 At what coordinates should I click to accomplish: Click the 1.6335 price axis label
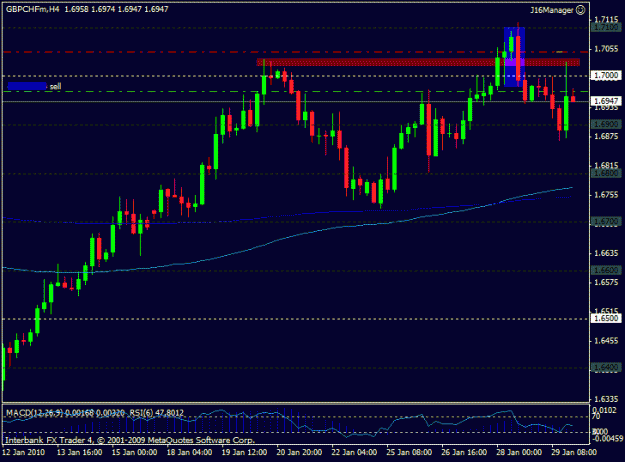(x=606, y=399)
